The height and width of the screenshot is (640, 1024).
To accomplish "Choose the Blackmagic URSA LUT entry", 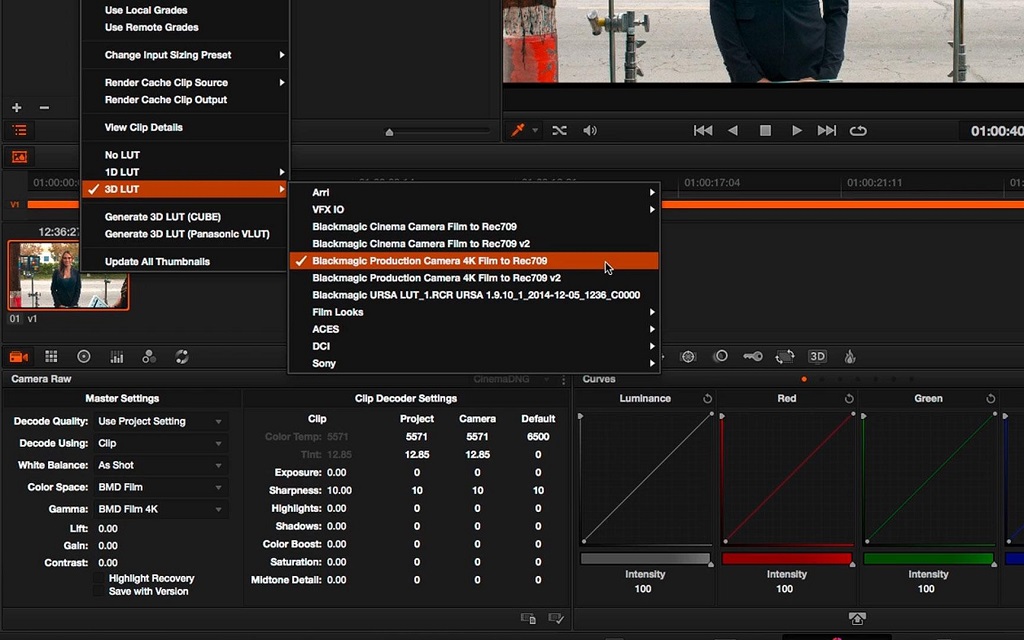I will (x=473, y=295).
